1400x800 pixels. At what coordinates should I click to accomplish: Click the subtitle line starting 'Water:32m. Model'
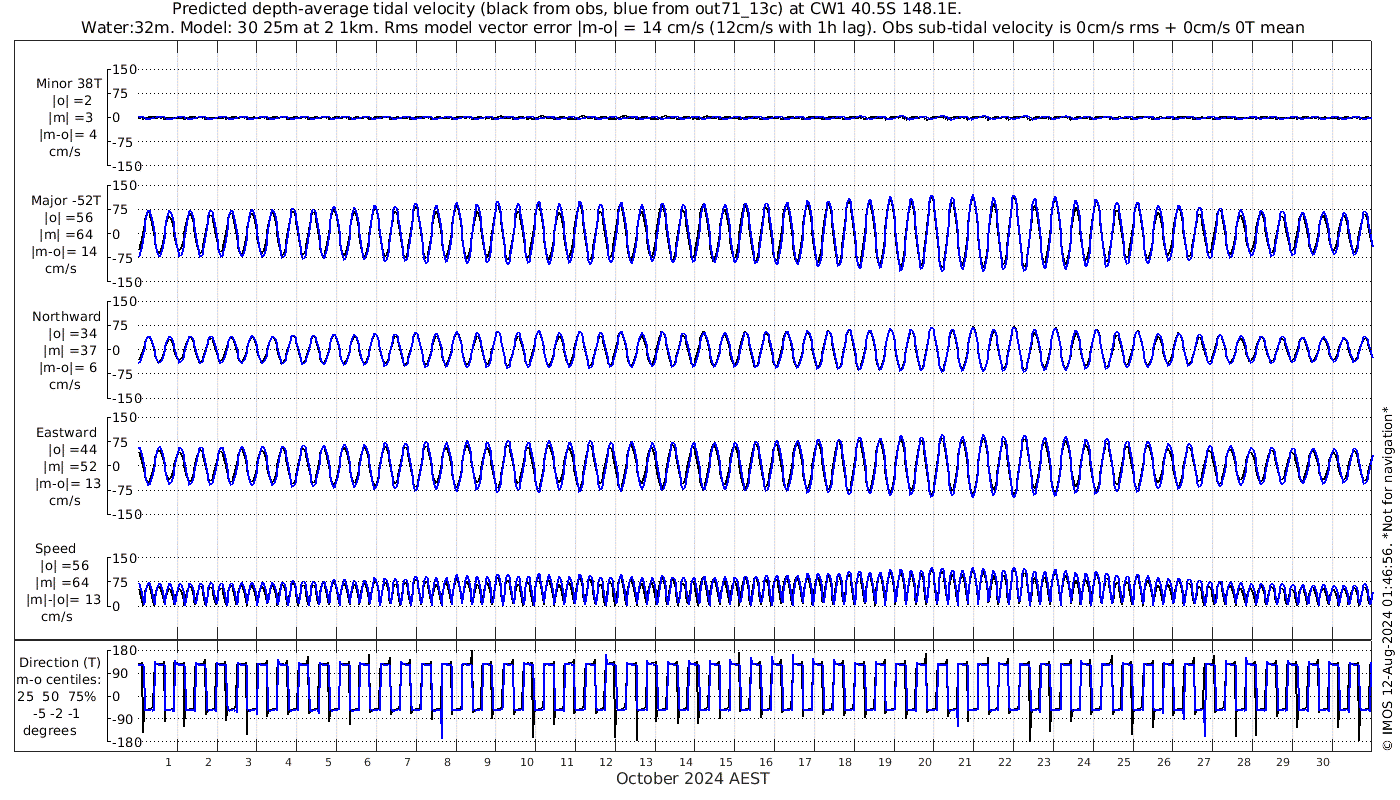click(693, 27)
